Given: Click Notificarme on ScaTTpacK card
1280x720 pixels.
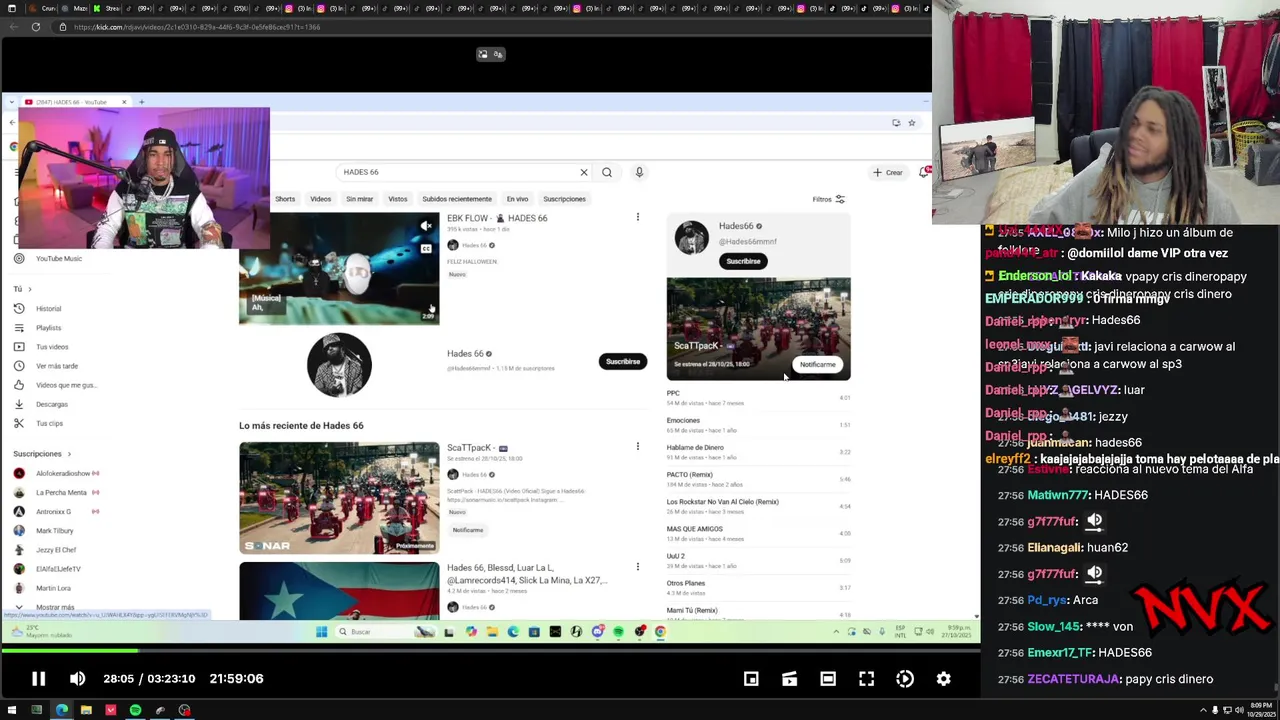Looking at the screenshot, I should pos(817,364).
